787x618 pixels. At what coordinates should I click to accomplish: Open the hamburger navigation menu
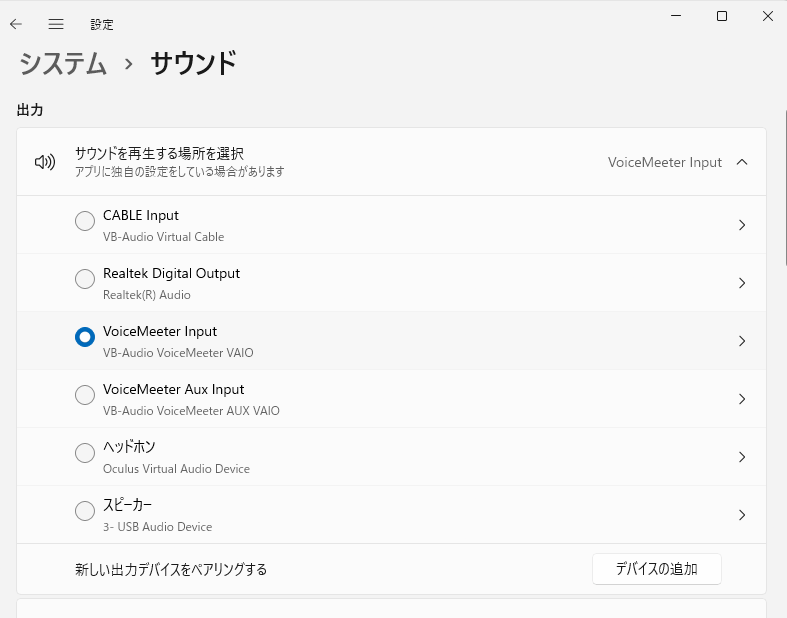coord(56,24)
